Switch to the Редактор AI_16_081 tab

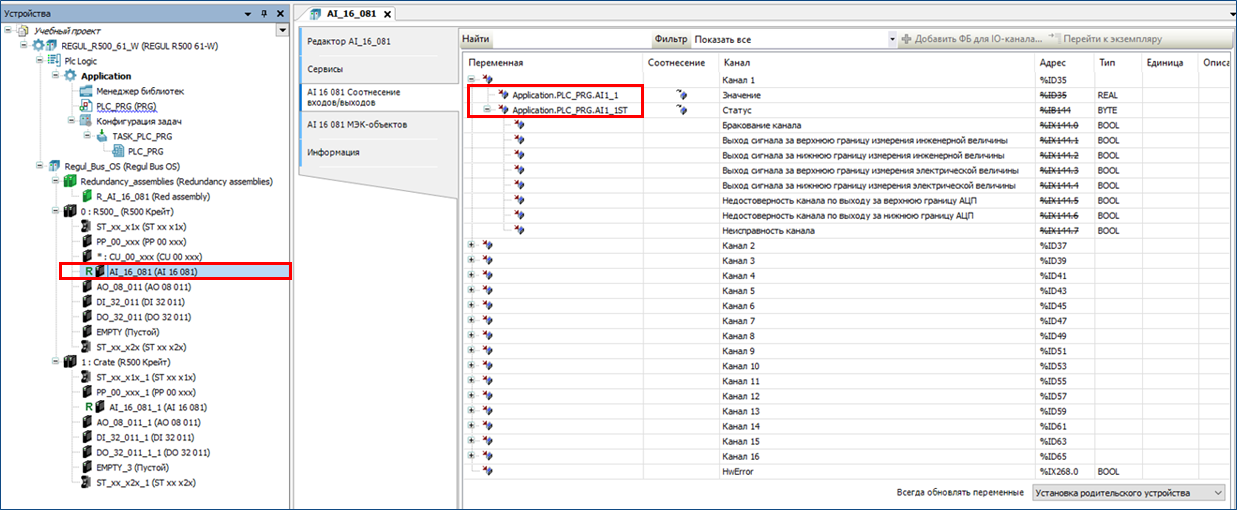pos(348,41)
